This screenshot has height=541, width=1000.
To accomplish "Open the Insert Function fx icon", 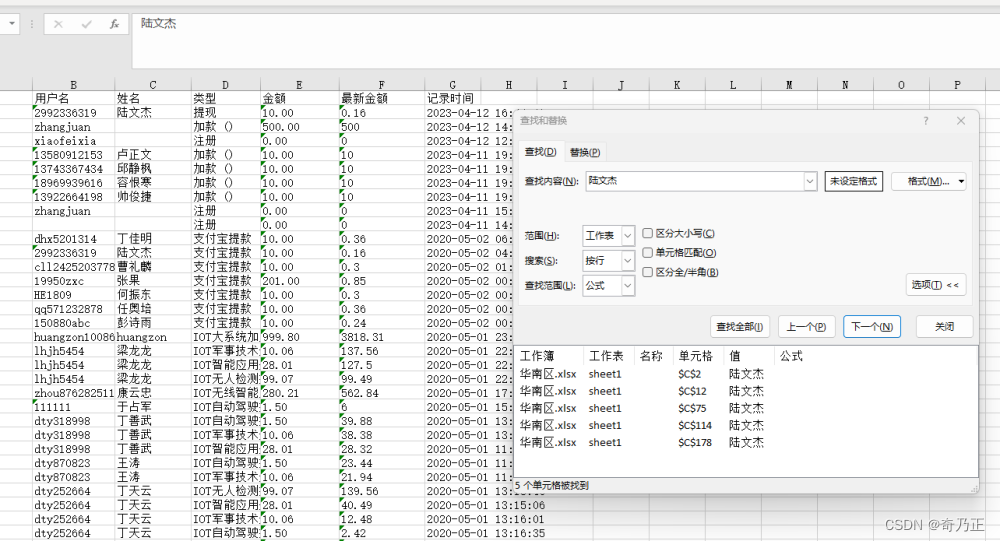I will (x=114, y=24).
